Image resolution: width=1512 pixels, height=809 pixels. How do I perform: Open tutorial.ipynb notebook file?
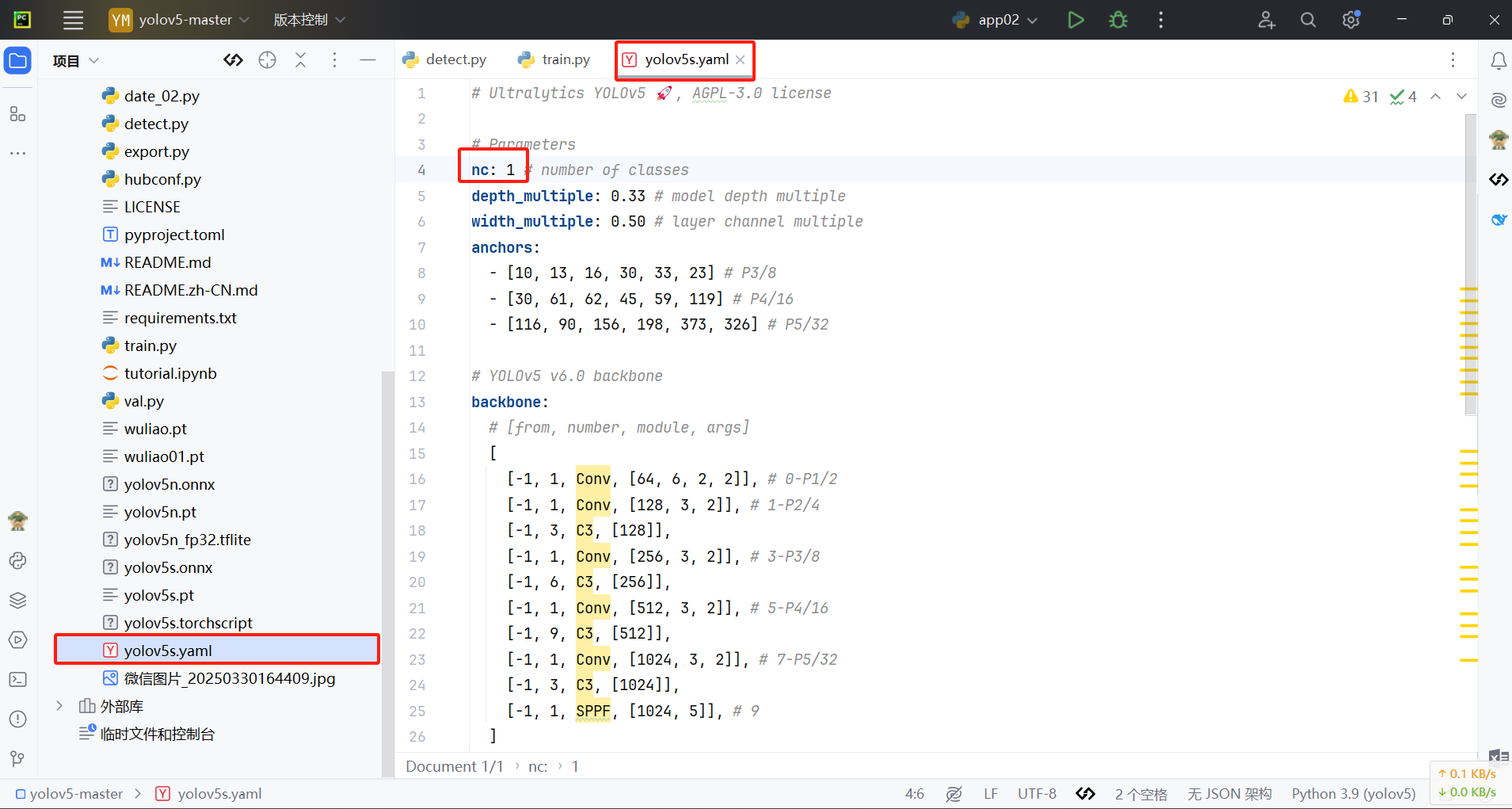169,373
